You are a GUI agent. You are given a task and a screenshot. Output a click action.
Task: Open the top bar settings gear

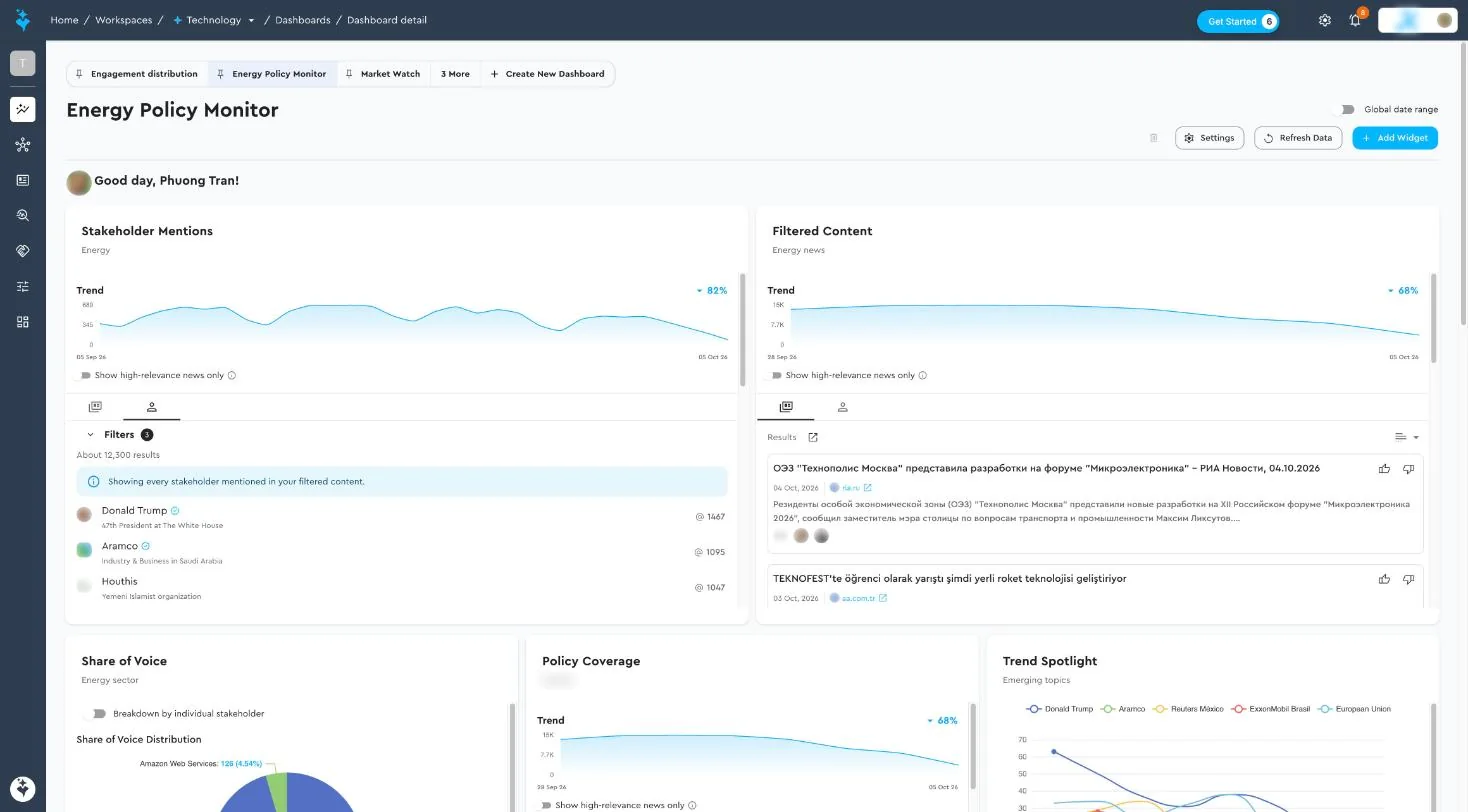point(1325,20)
